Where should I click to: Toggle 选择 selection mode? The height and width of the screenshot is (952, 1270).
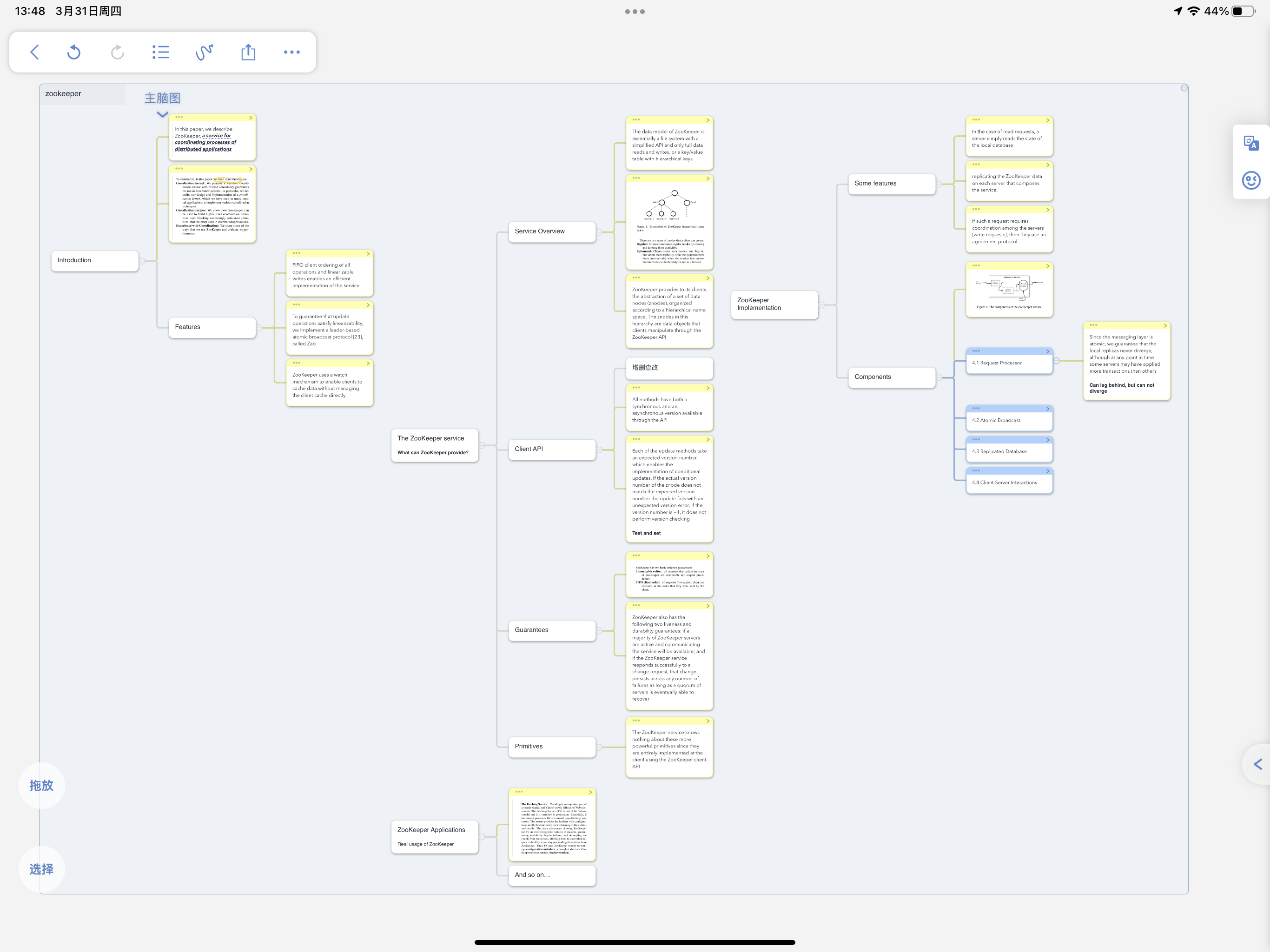click(41, 869)
